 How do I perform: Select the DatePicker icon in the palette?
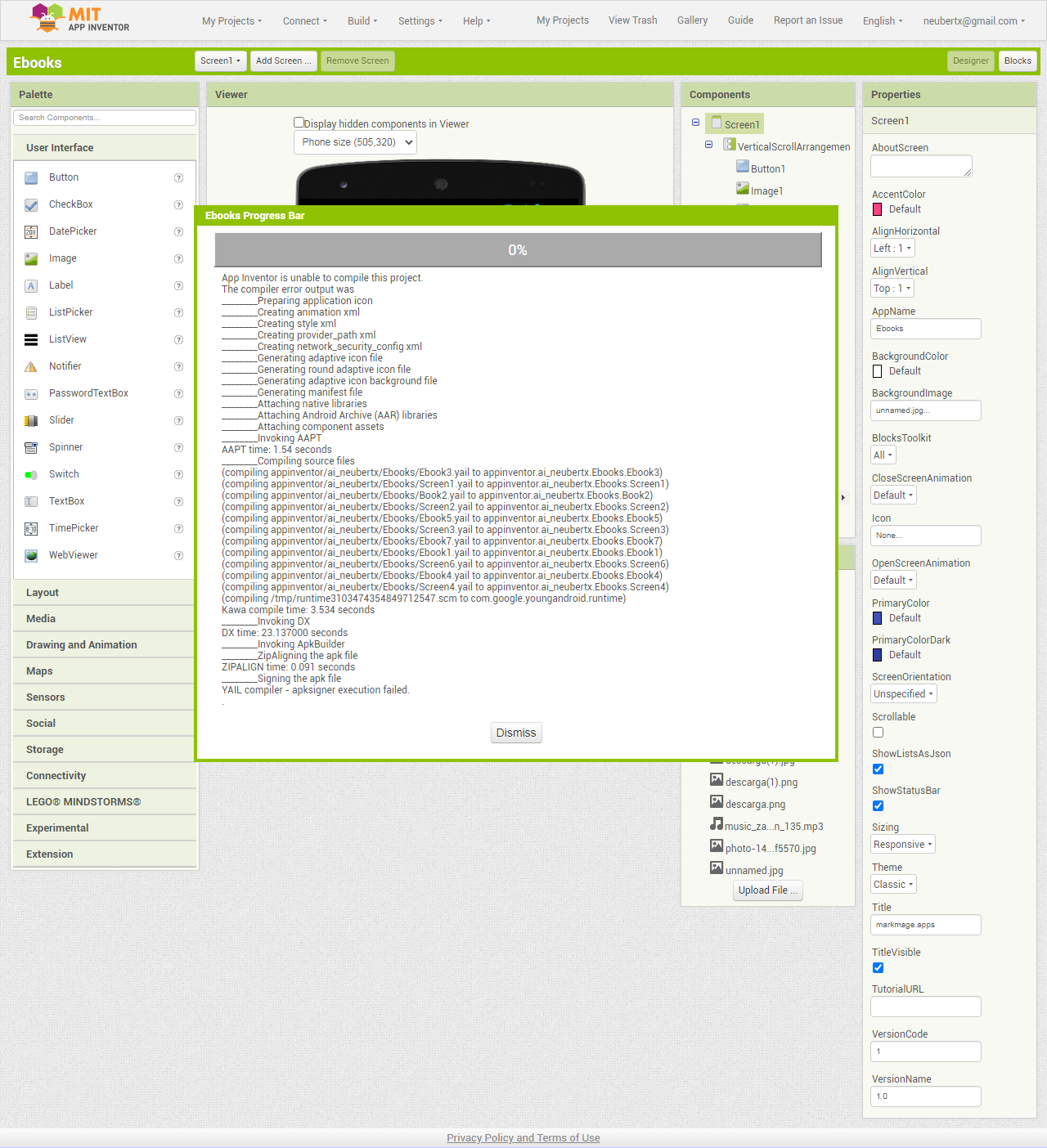(31, 231)
